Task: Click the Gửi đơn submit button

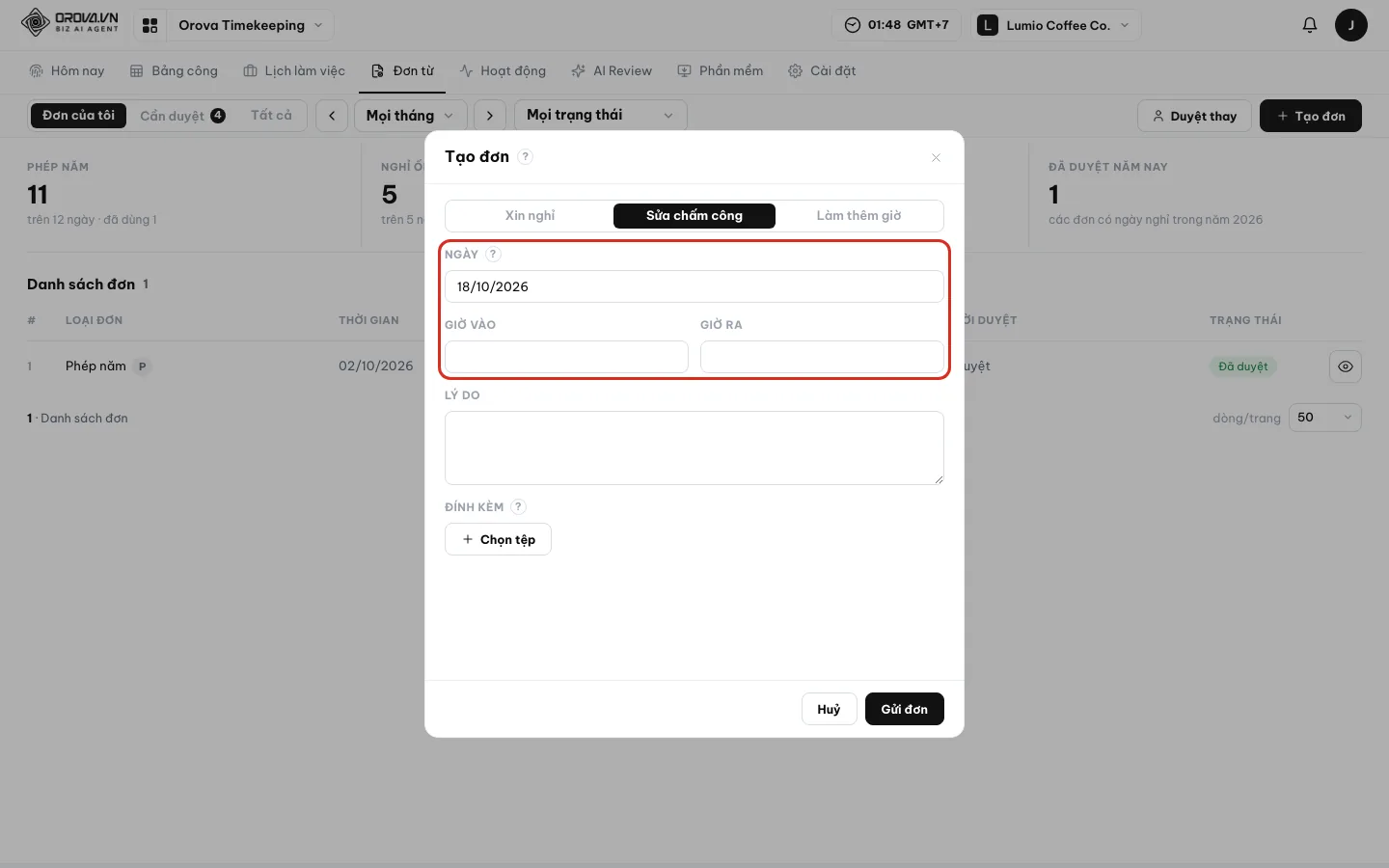Action: coord(905,709)
